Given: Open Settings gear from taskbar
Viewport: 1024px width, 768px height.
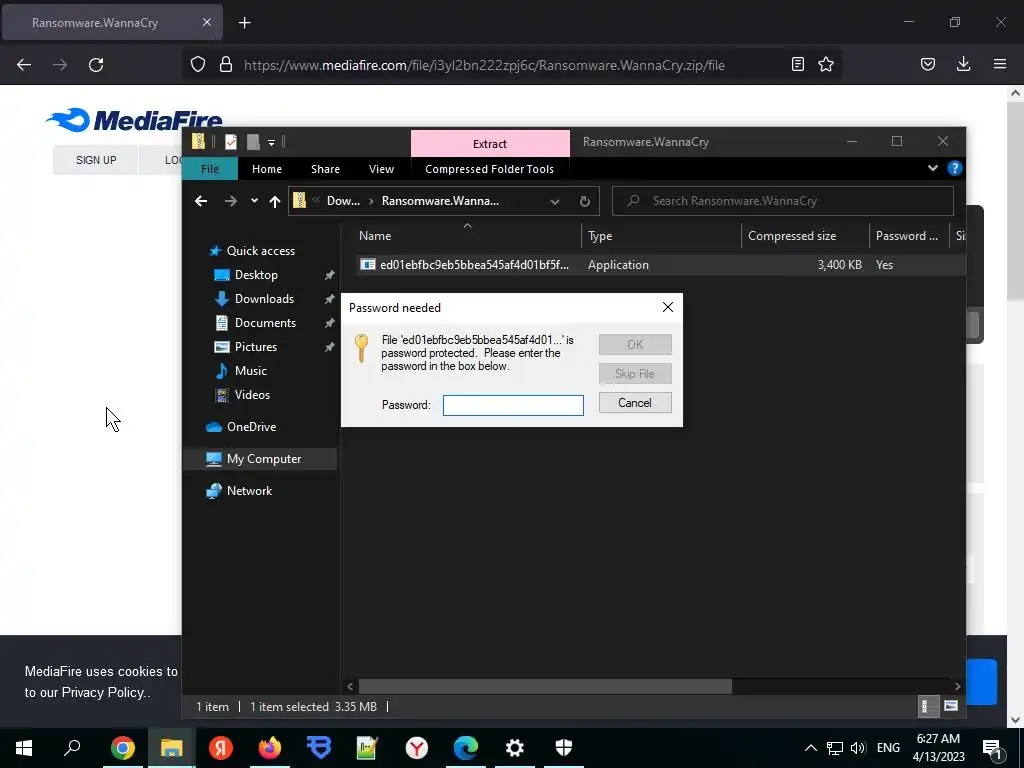Looking at the screenshot, I should (x=515, y=747).
